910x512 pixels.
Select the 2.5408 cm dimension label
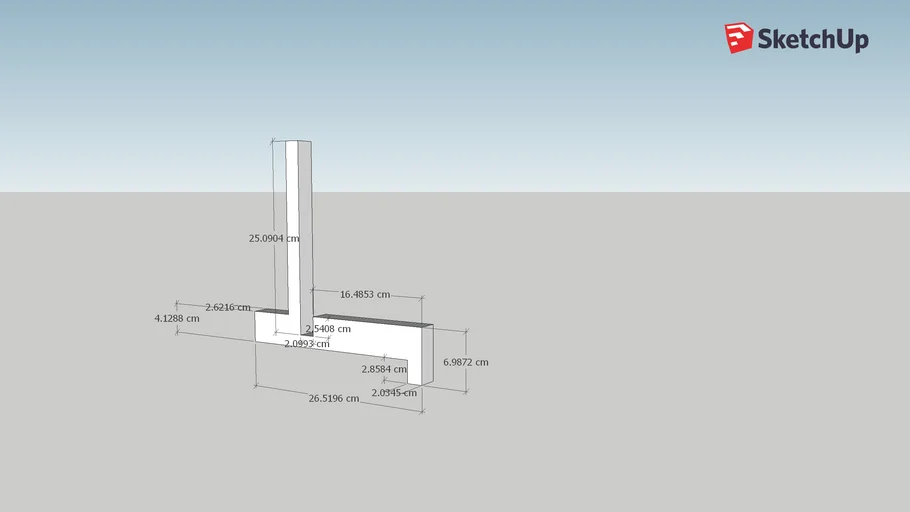click(328, 329)
